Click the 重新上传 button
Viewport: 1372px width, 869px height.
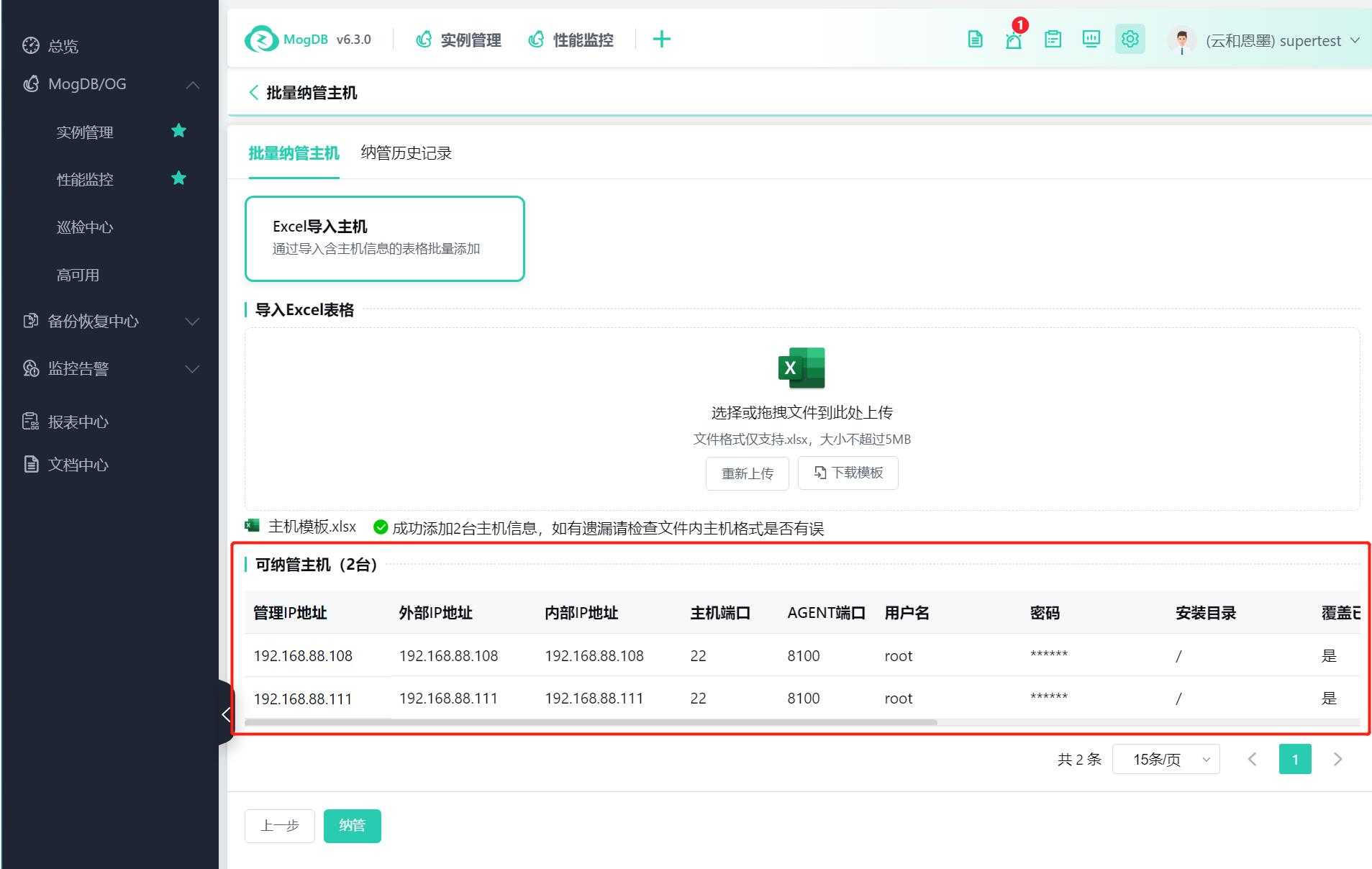point(748,473)
